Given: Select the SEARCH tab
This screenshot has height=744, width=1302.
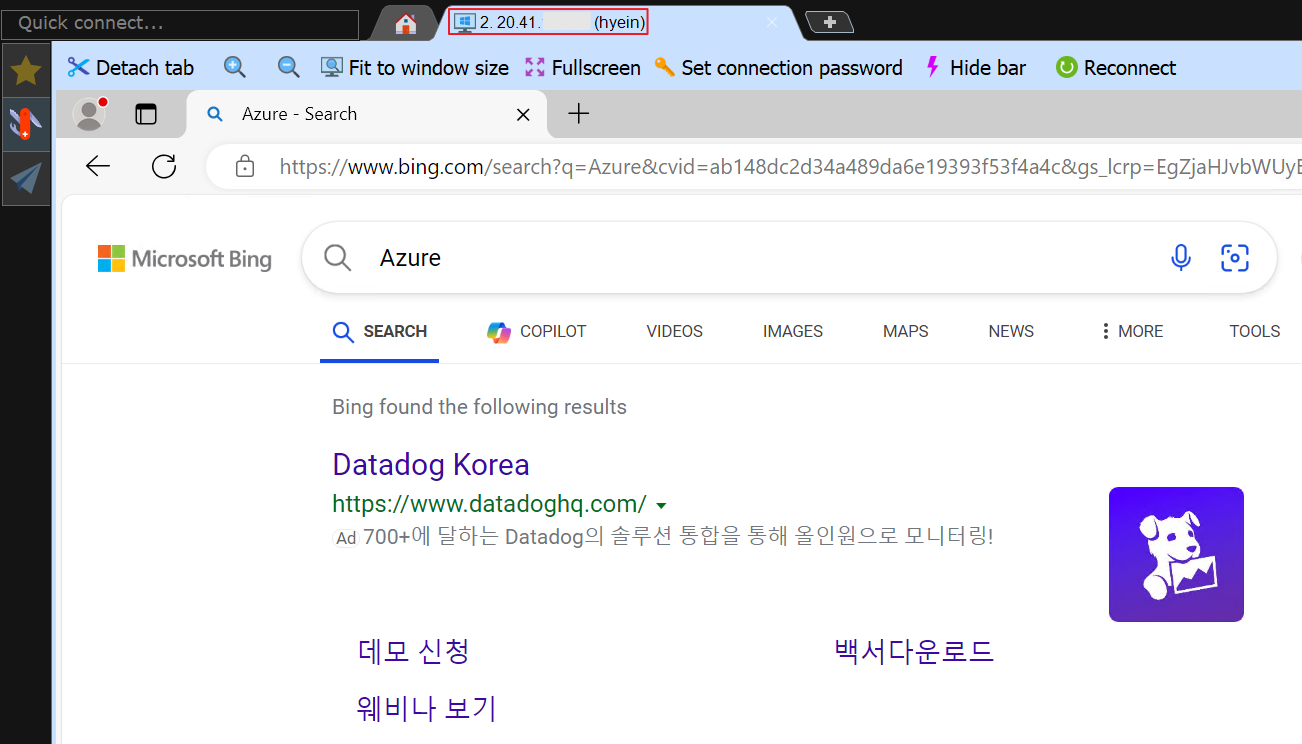Looking at the screenshot, I should [380, 332].
